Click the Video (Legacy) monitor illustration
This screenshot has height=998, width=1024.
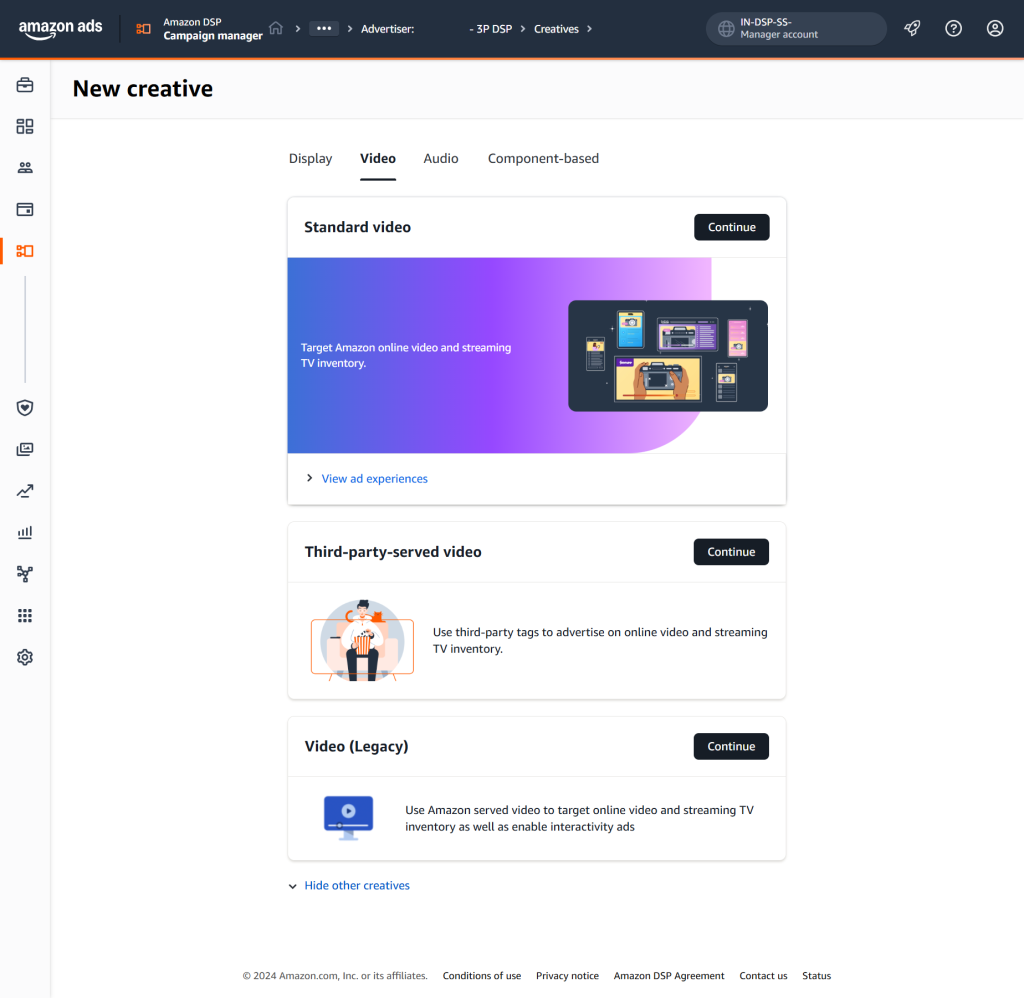348,818
